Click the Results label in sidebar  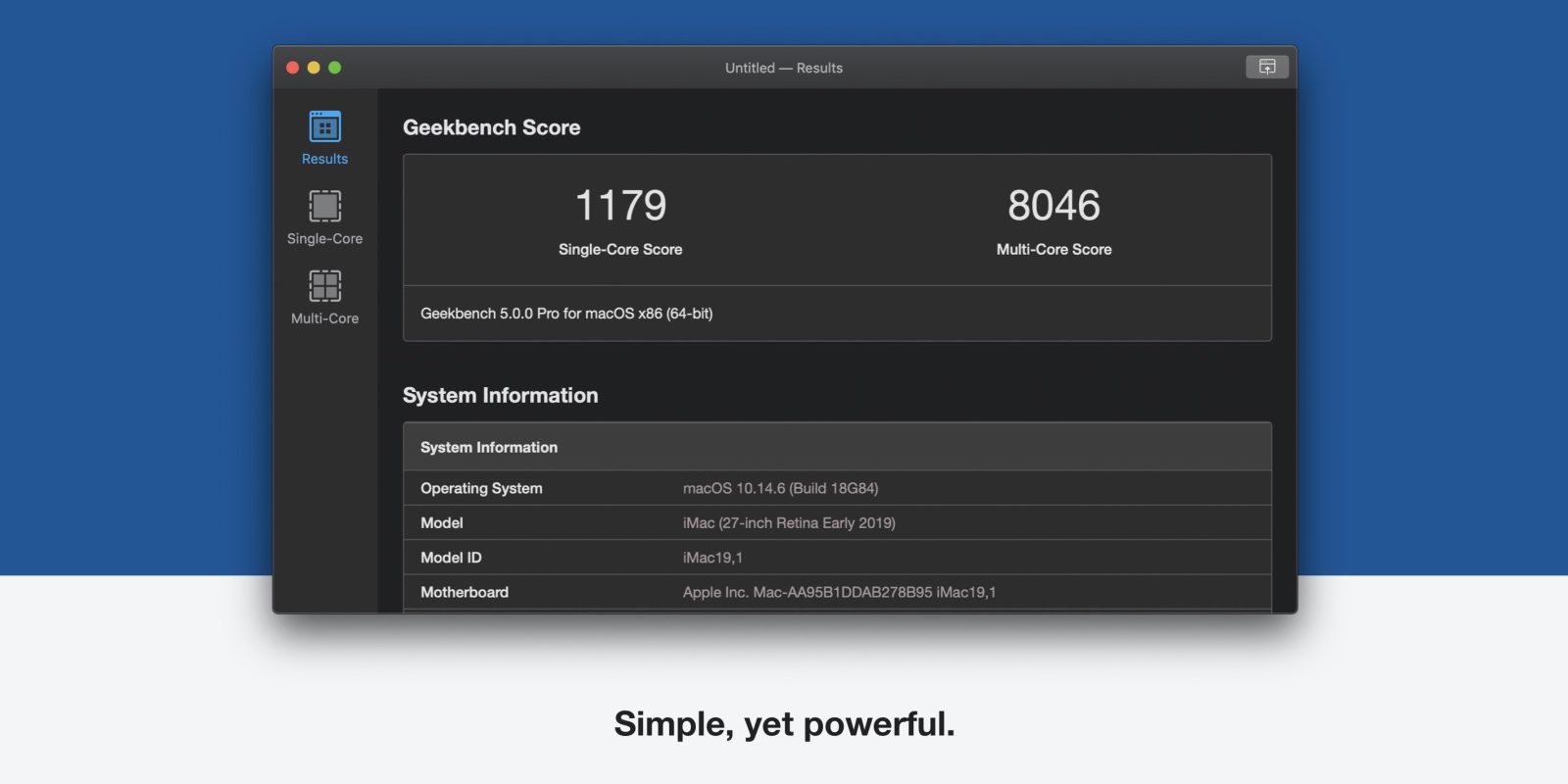(x=324, y=159)
